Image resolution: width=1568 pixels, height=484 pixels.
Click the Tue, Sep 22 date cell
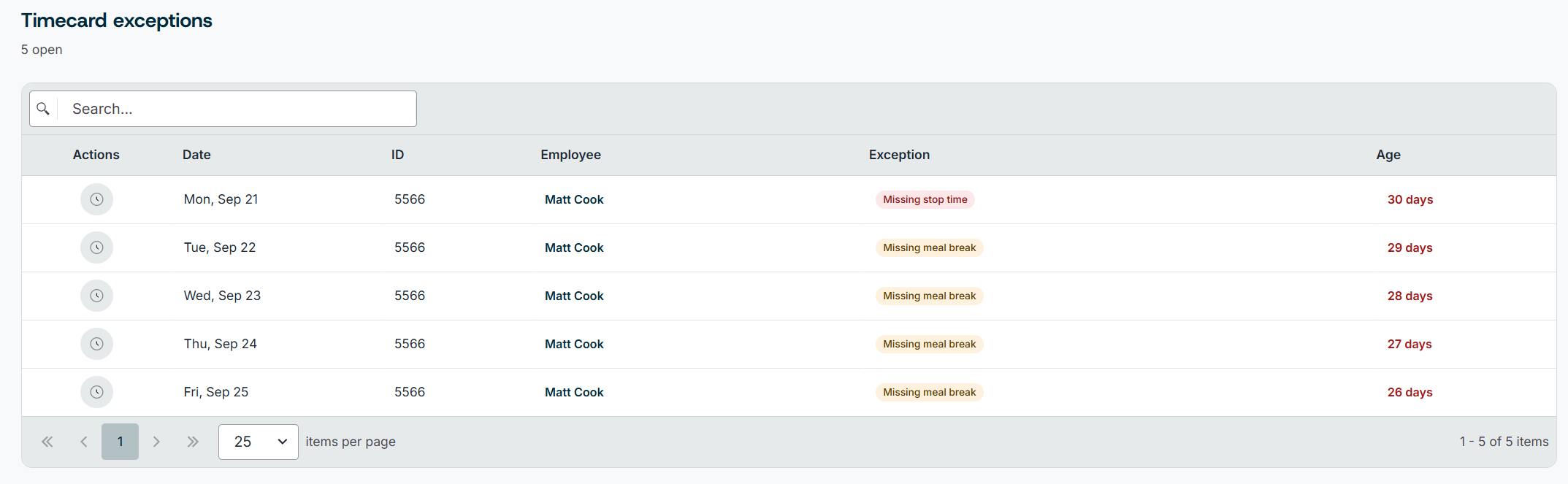[220, 247]
